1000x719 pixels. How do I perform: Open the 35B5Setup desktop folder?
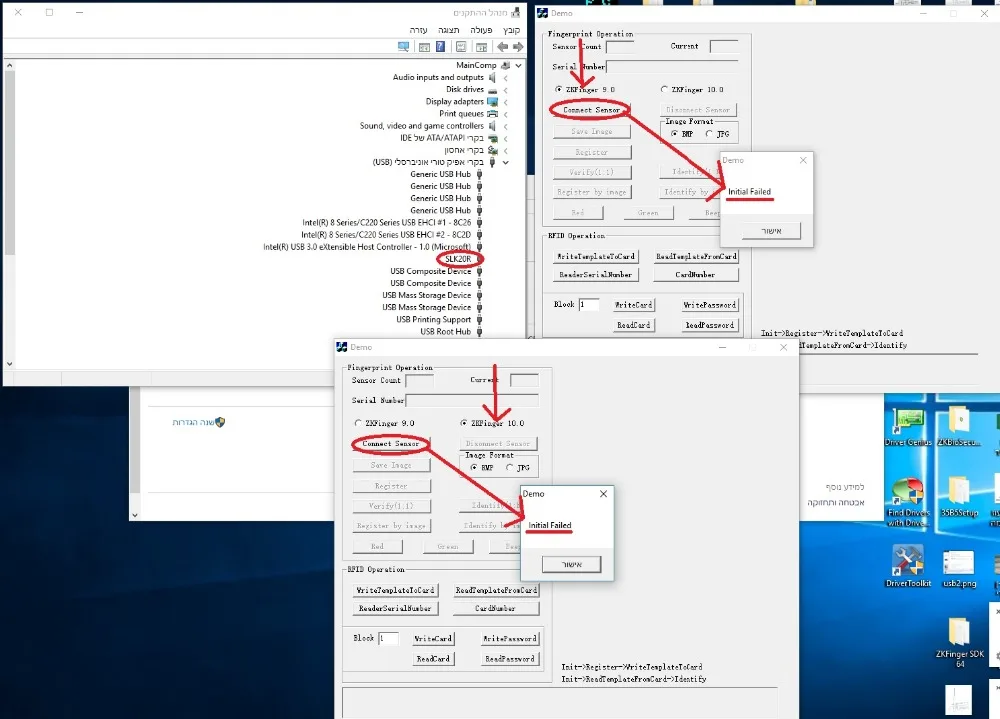click(959, 497)
